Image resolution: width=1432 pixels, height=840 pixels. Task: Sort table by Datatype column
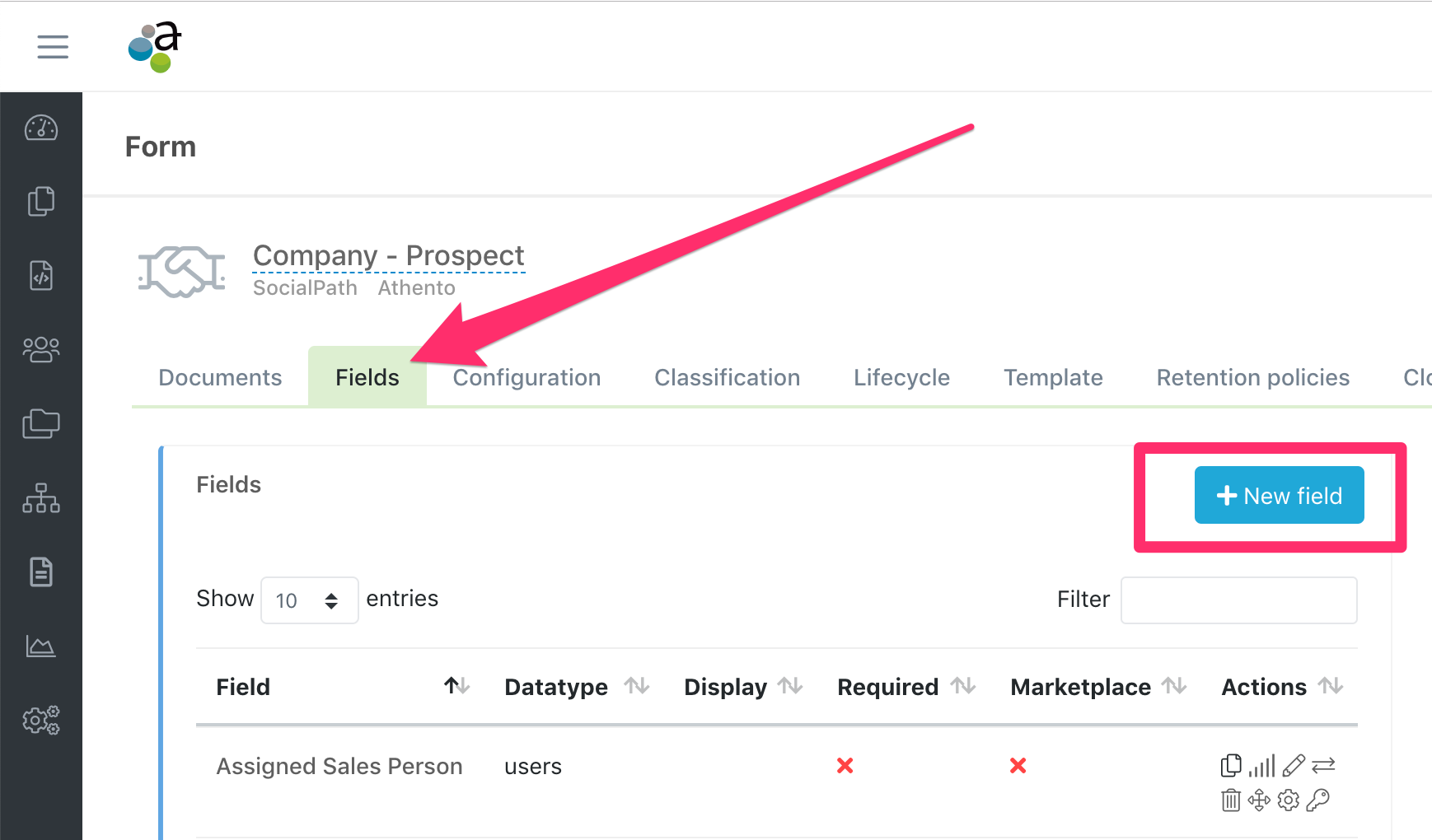(636, 686)
